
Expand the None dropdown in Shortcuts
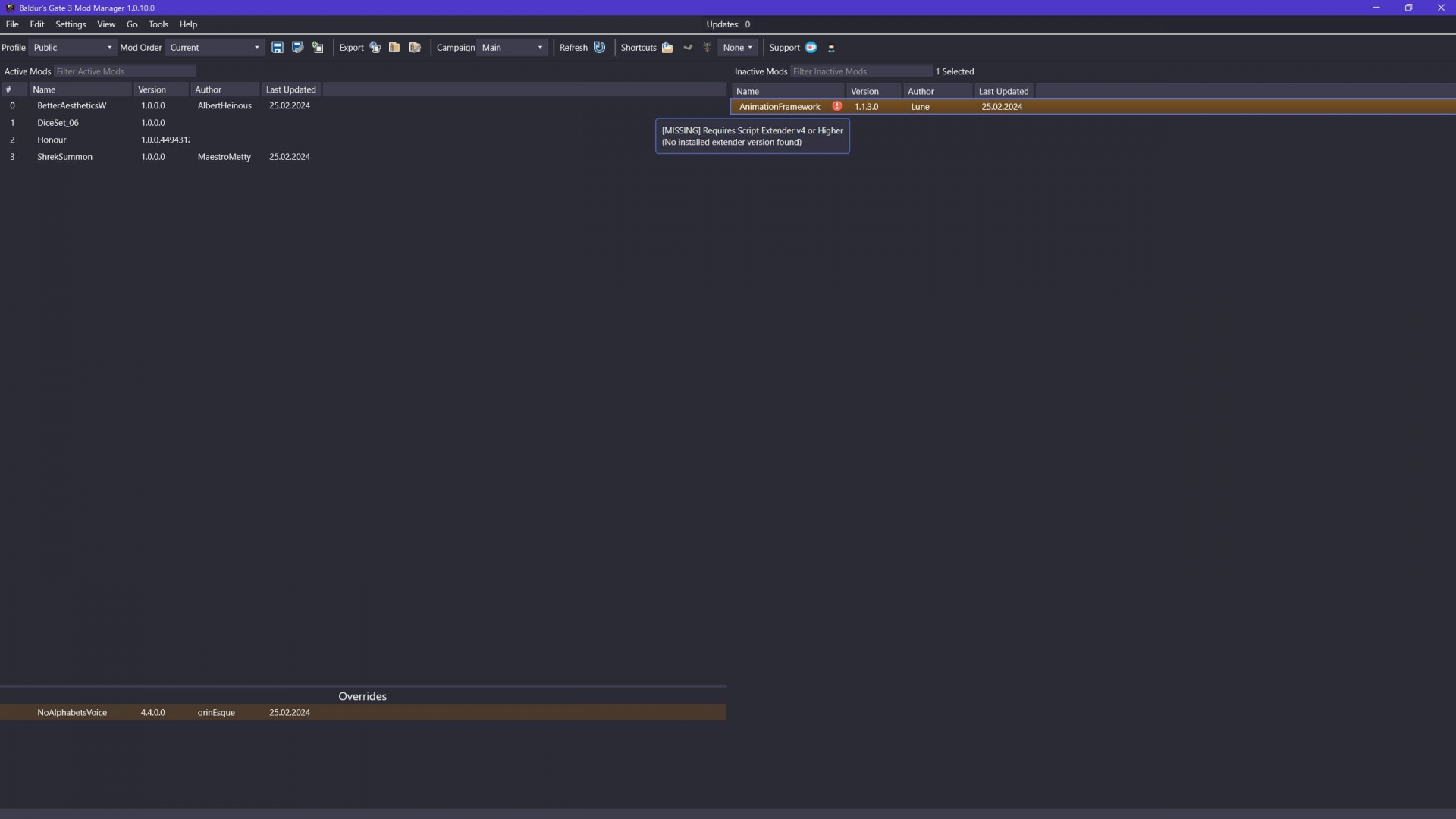(737, 47)
